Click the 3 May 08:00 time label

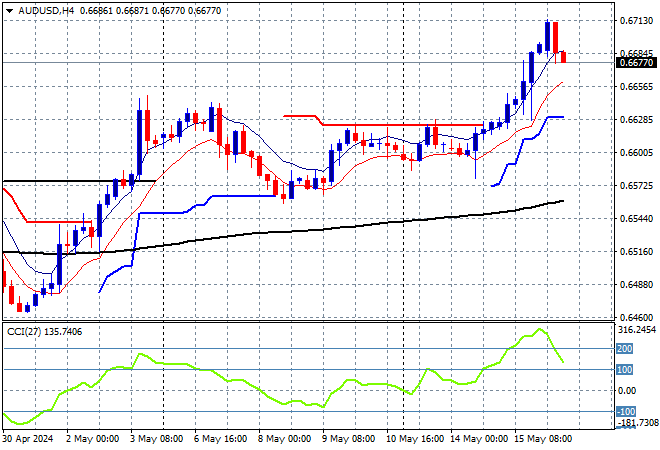click(156, 439)
